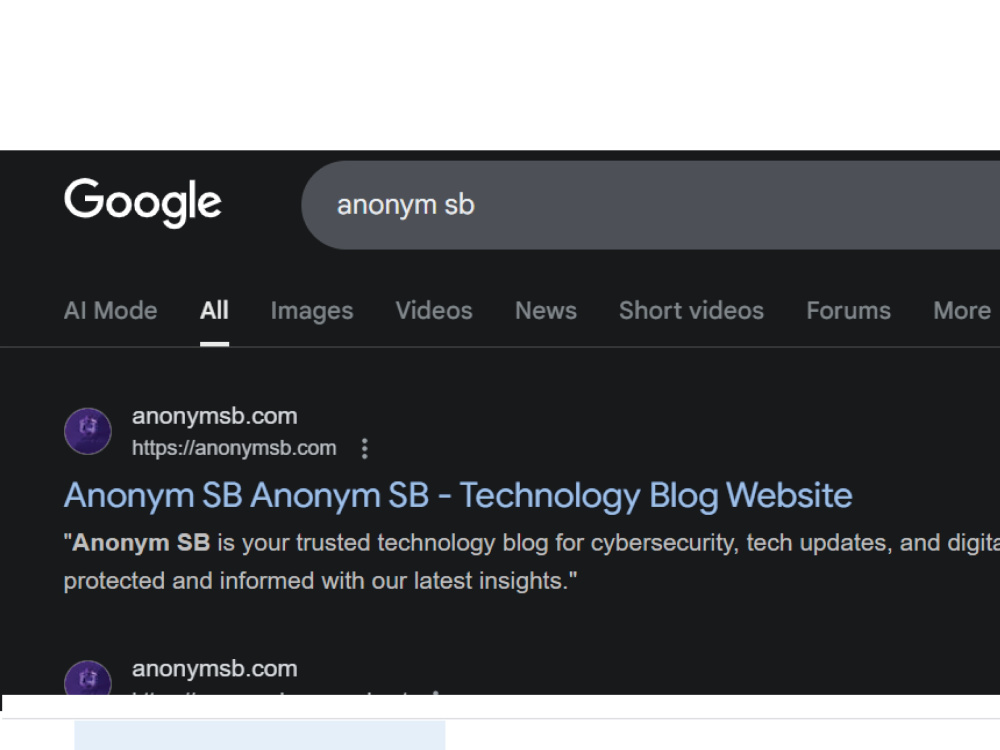The image size is (1000, 750).
Task: Go to the Forums tab
Action: (848, 311)
